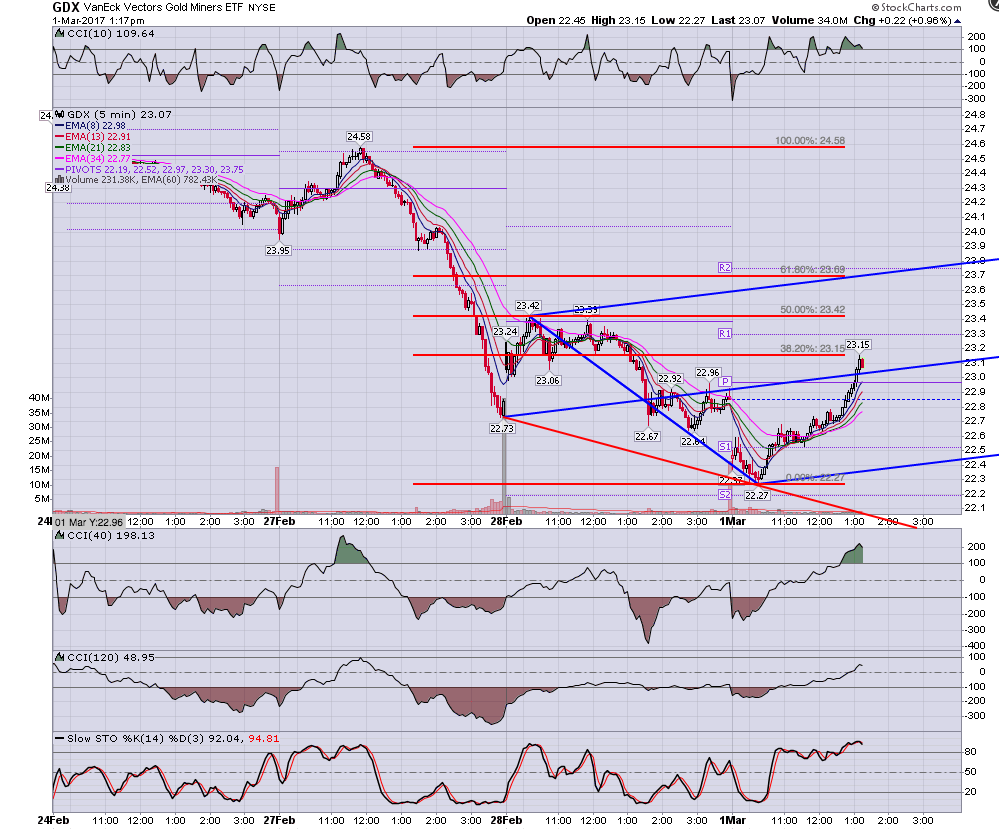Click the PIVOTS legend entry
999x831 pixels.
[154, 170]
